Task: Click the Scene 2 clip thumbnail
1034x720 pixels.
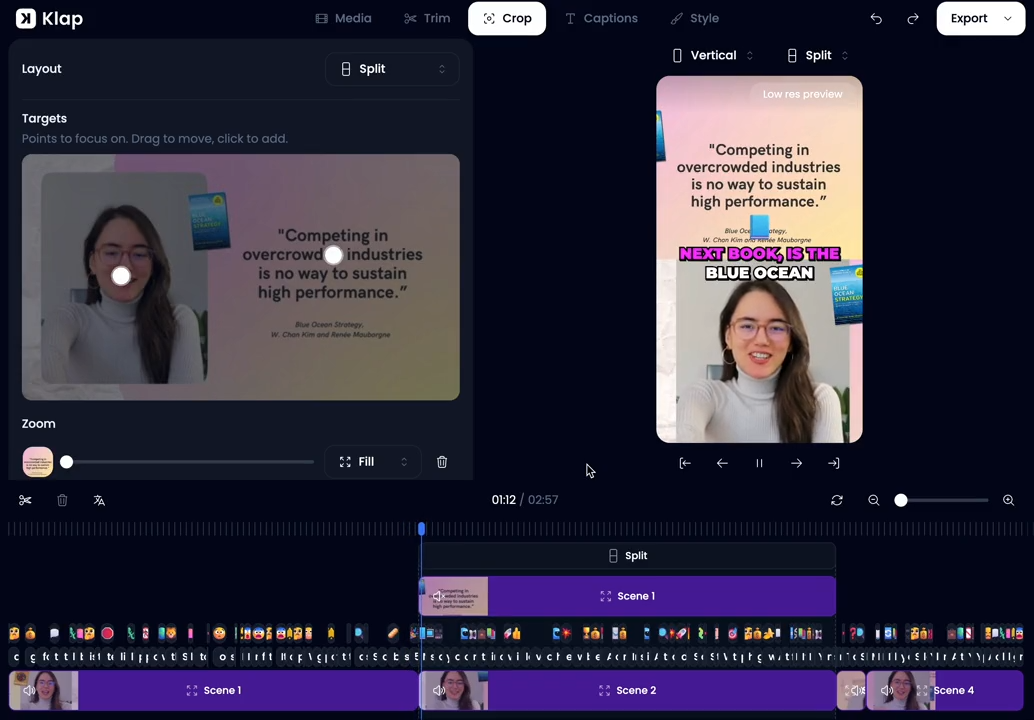Action: tap(454, 690)
